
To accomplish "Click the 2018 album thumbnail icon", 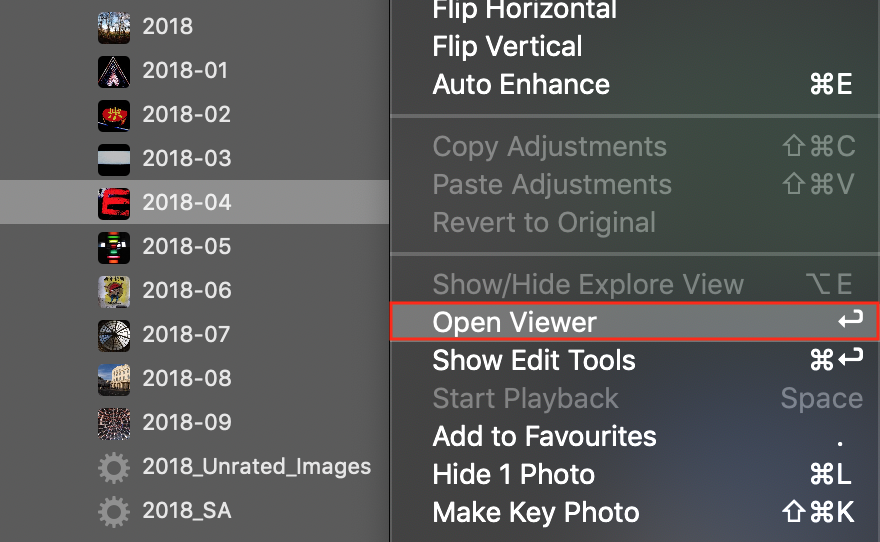I will 114,26.
